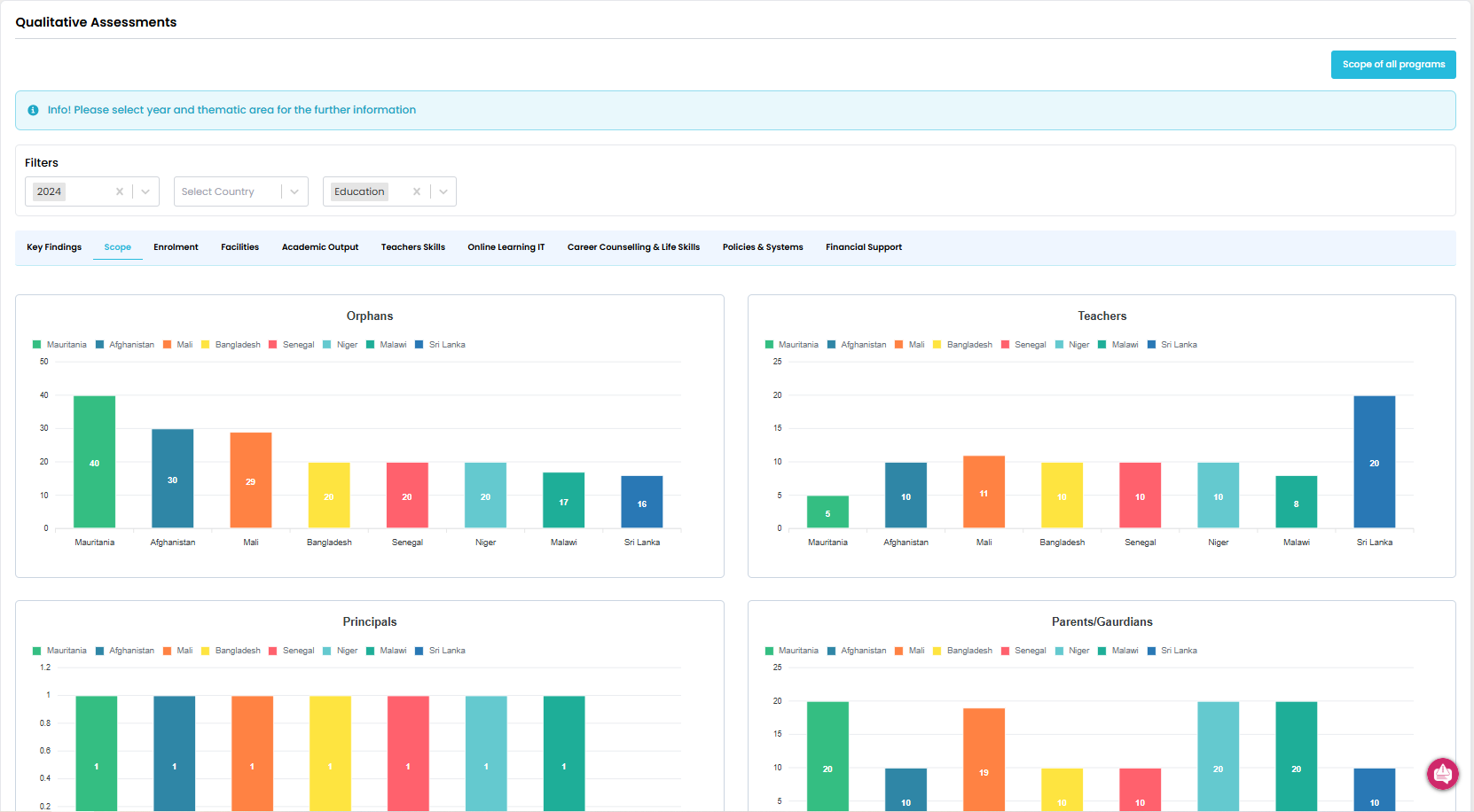The image size is (1474, 812).
Task: Expand the year dropdown arrow
Action: point(145,191)
